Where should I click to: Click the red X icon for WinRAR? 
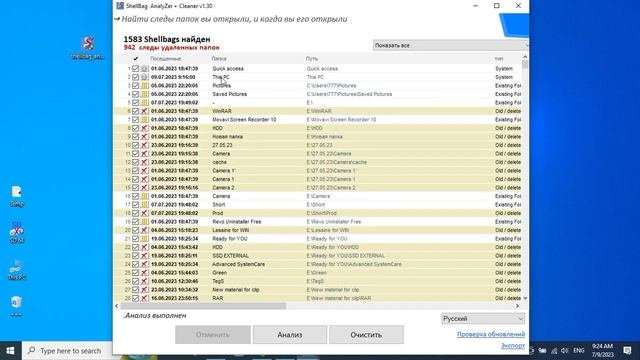click(144, 111)
